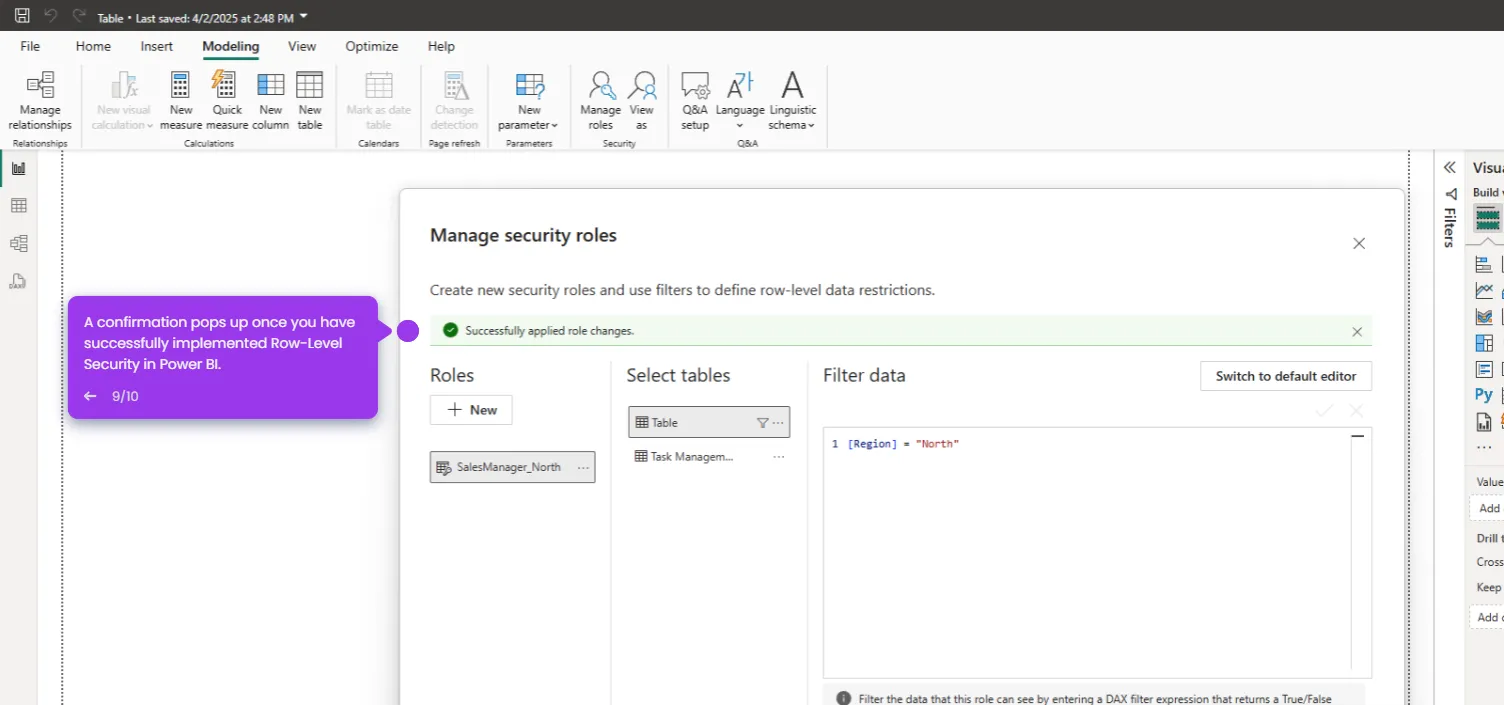Open the File menu
This screenshot has width=1504, height=705.
click(x=30, y=46)
